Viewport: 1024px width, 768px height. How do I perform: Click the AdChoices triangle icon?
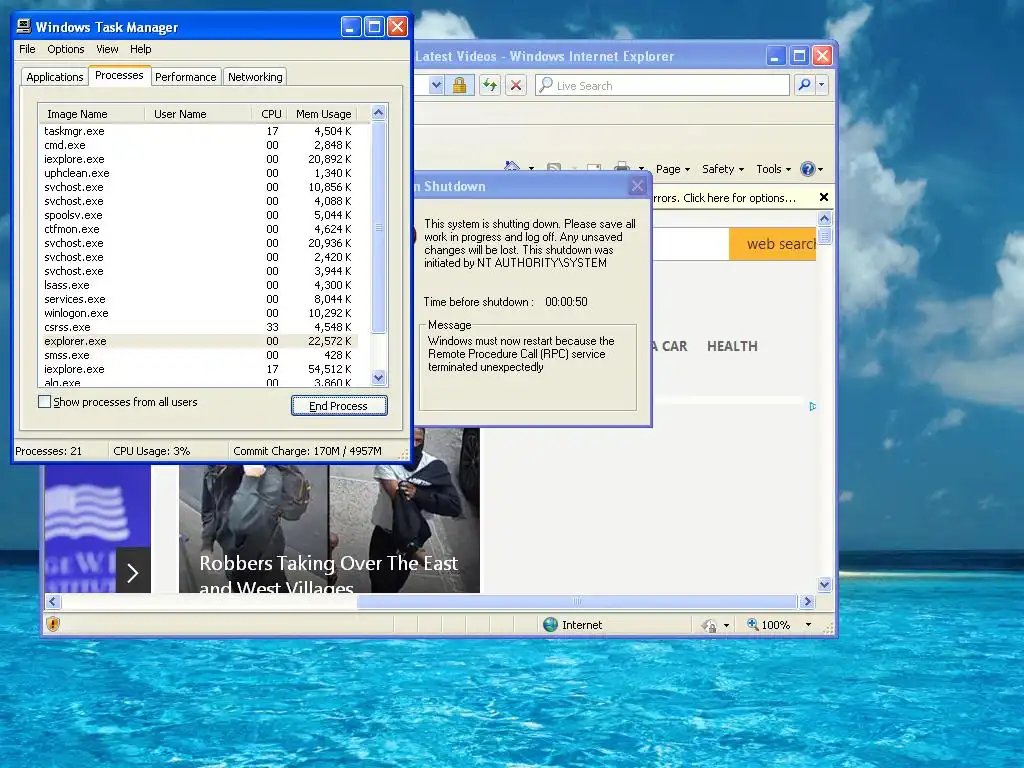(812, 406)
